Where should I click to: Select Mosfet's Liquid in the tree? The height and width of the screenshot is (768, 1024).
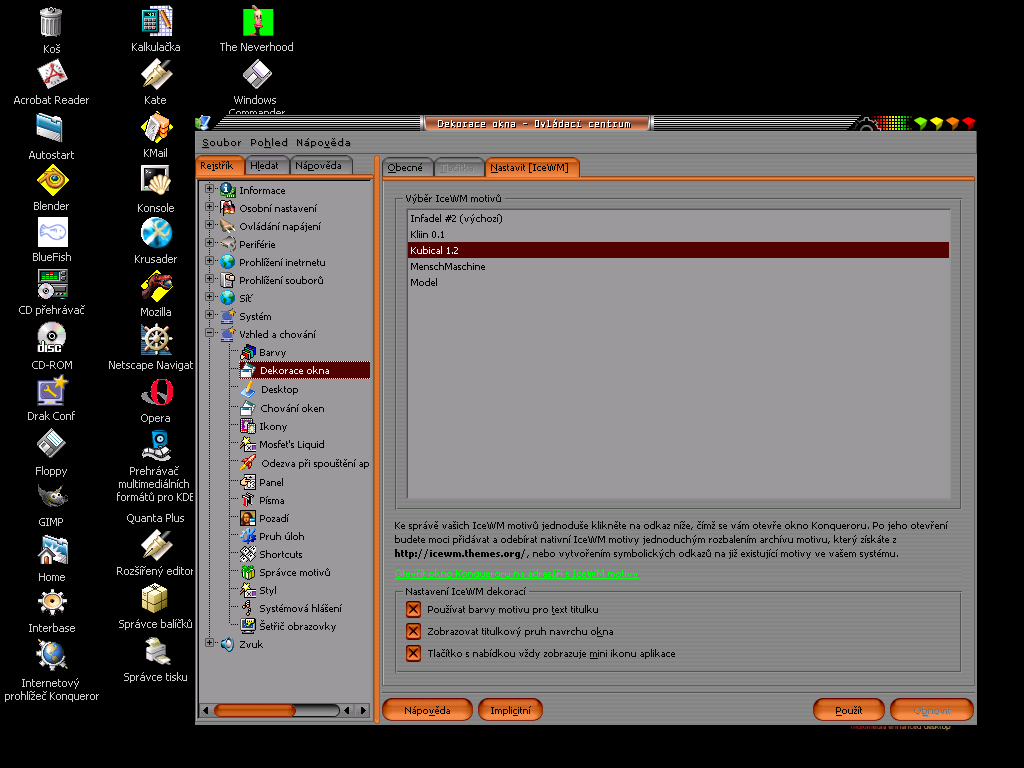(x=292, y=444)
